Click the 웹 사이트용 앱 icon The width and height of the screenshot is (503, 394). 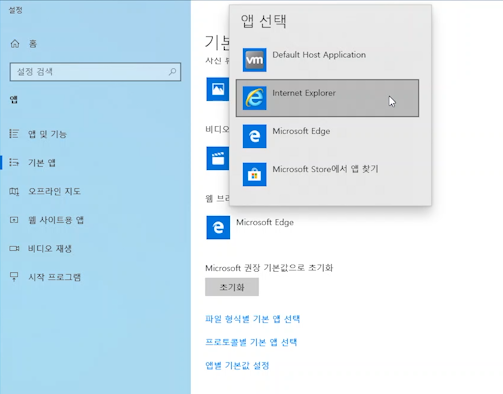[14, 220]
